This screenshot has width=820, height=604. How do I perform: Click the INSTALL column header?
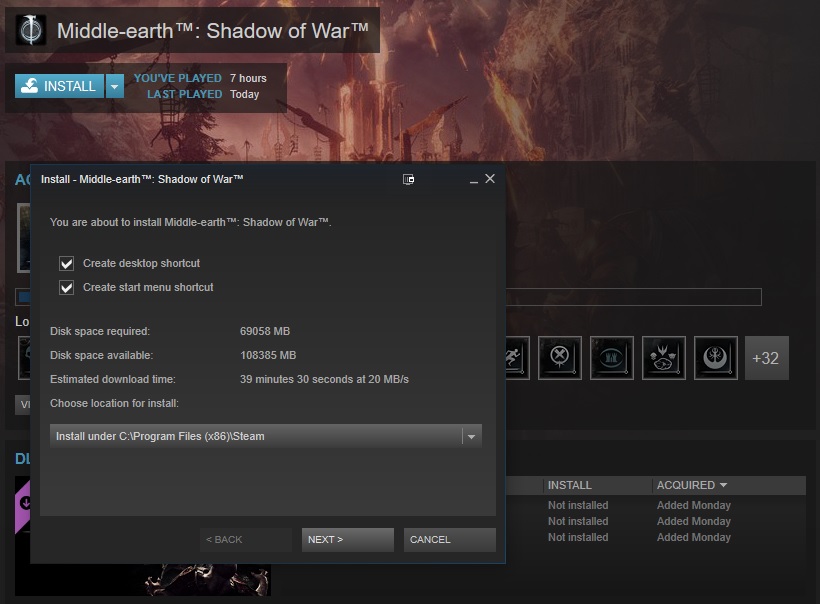(570, 485)
